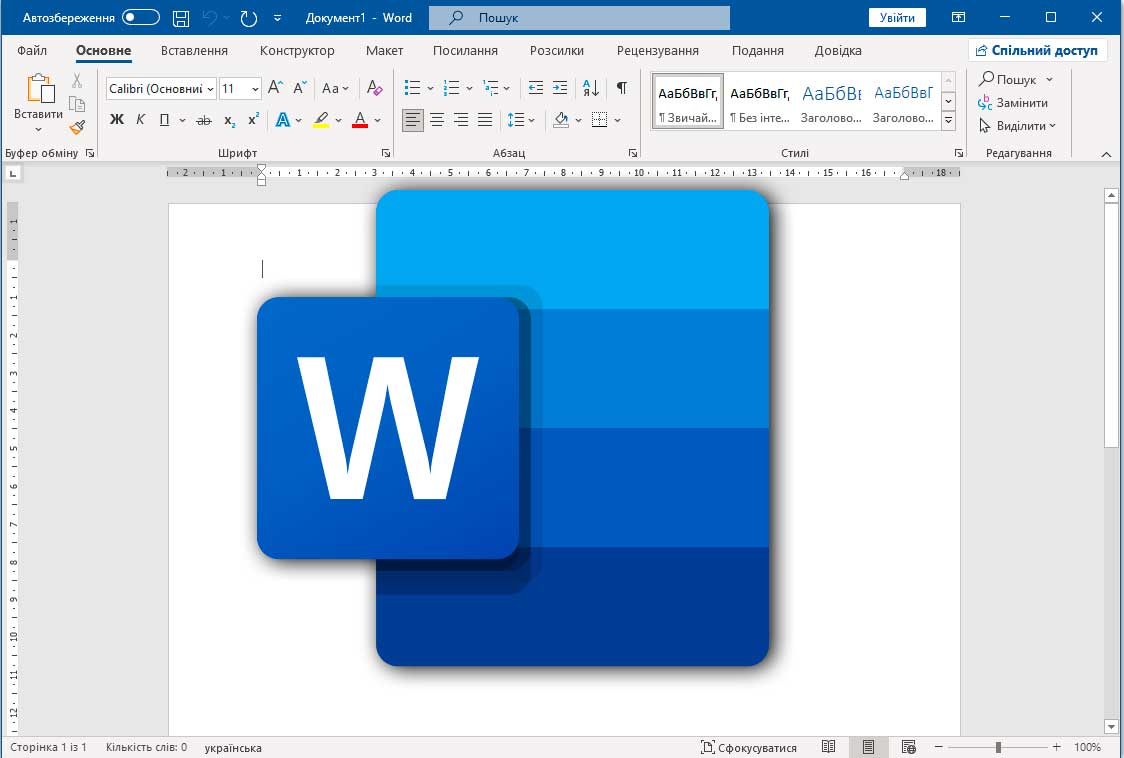Click the Save icon in title bar
Screen dimensions: 1124x758
181,18
